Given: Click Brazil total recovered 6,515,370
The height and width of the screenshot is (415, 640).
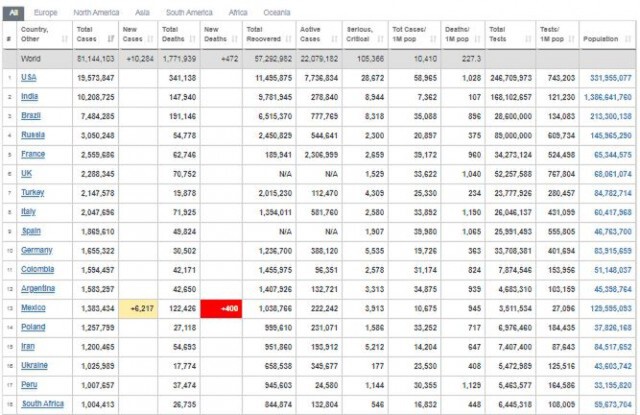Looking at the screenshot, I should [275, 116].
